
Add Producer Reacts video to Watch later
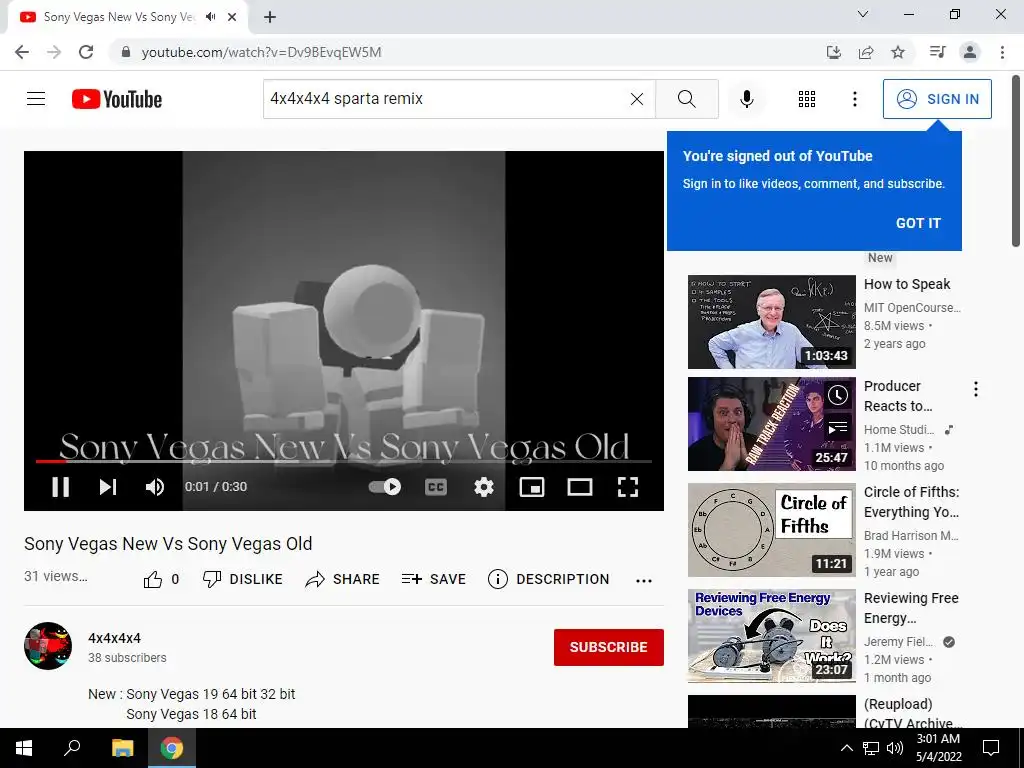tap(838, 395)
